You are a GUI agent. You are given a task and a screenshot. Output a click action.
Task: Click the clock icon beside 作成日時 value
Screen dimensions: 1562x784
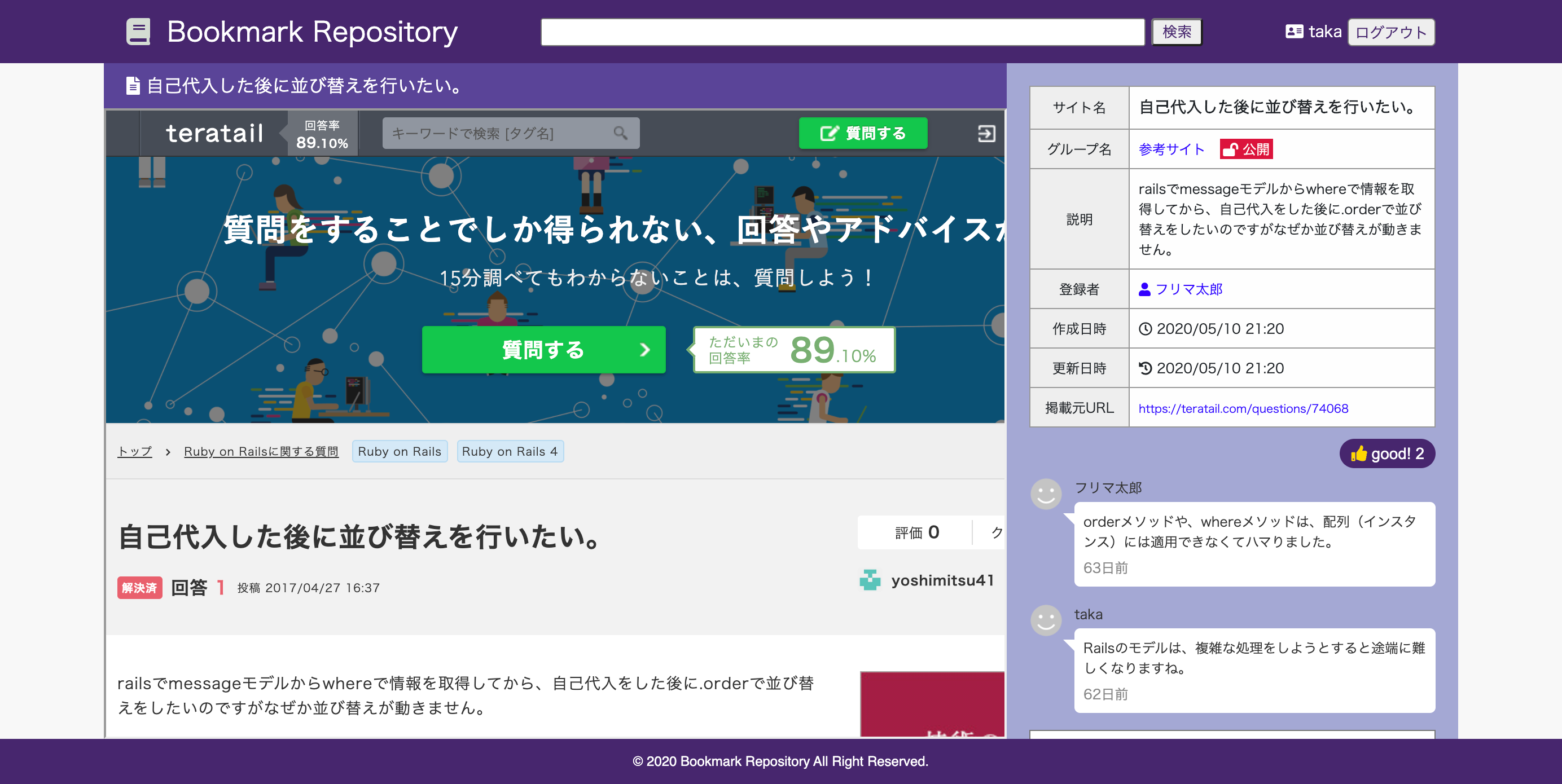(1145, 329)
